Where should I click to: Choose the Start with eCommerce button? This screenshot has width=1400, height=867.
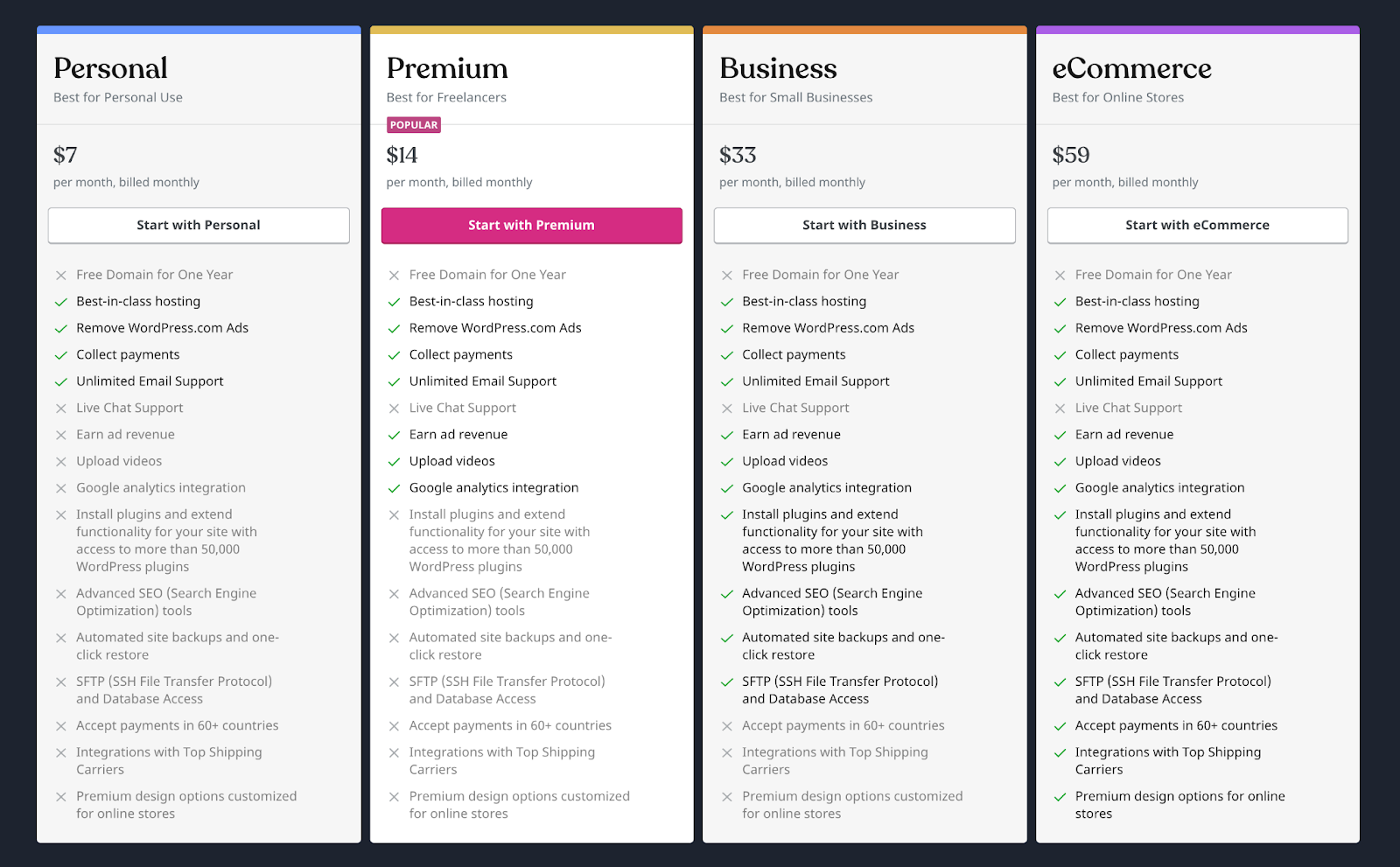pyautogui.click(x=1197, y=226)
